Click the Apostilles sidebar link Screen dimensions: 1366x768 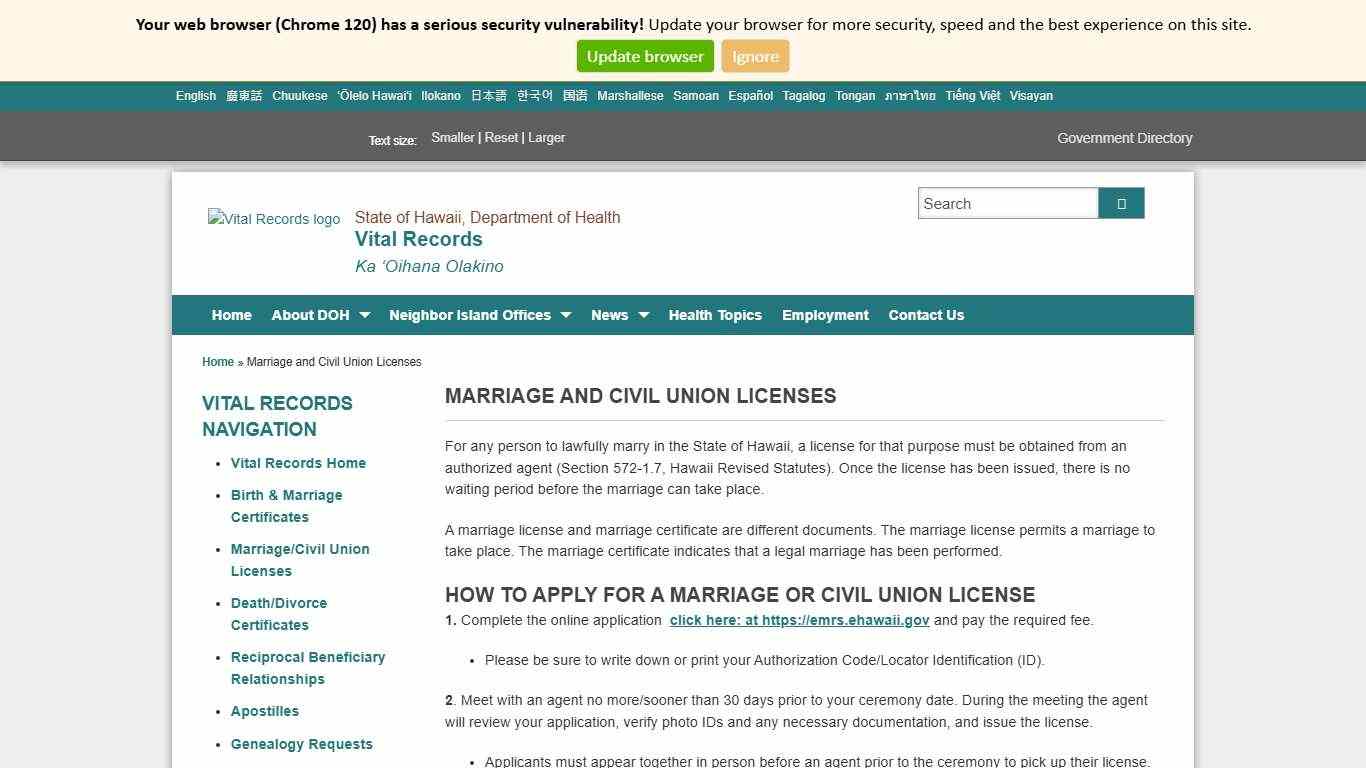pyautogui.click(x=264, y=711)
